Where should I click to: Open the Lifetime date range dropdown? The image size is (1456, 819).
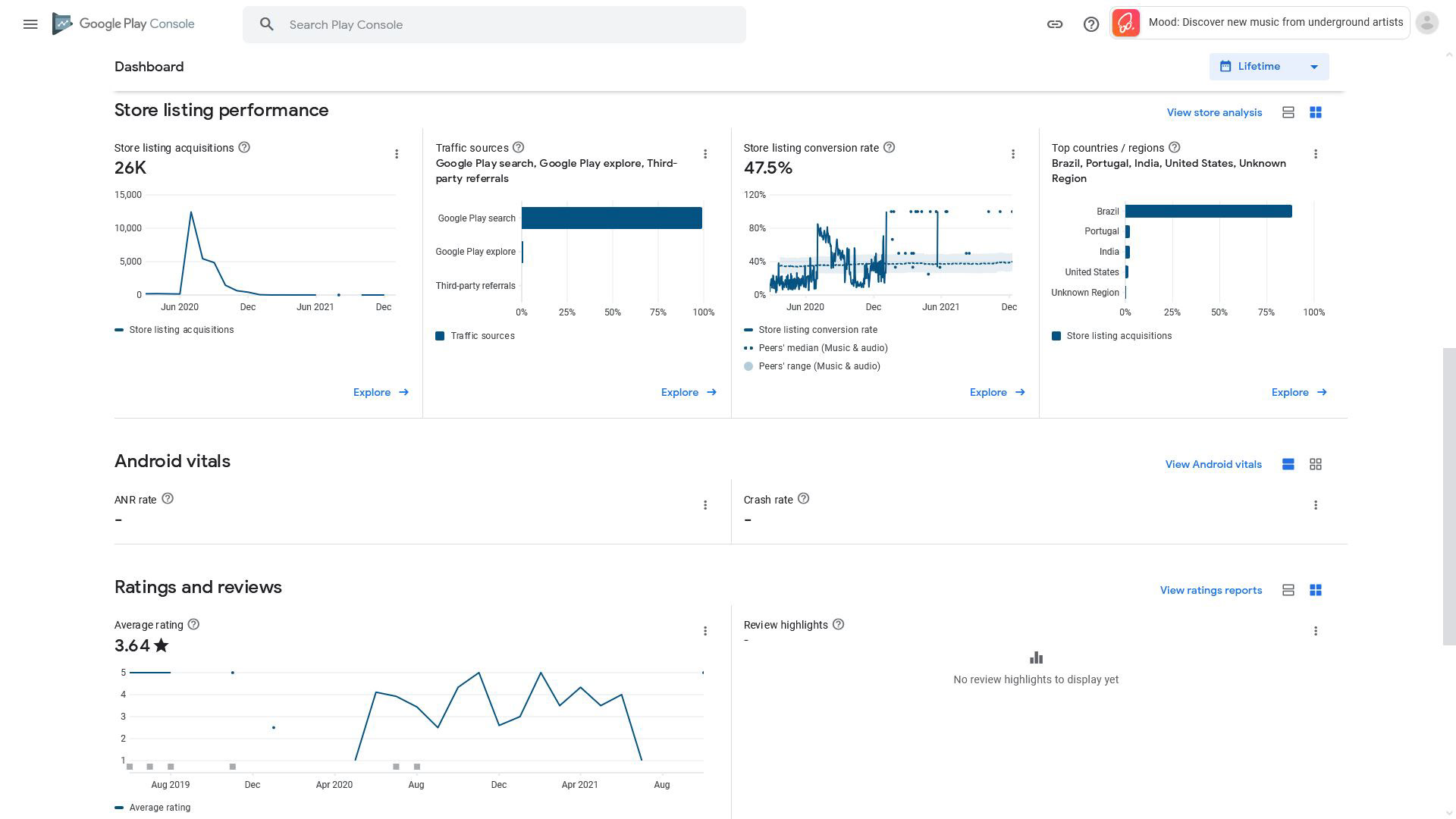coord(1269,67)
